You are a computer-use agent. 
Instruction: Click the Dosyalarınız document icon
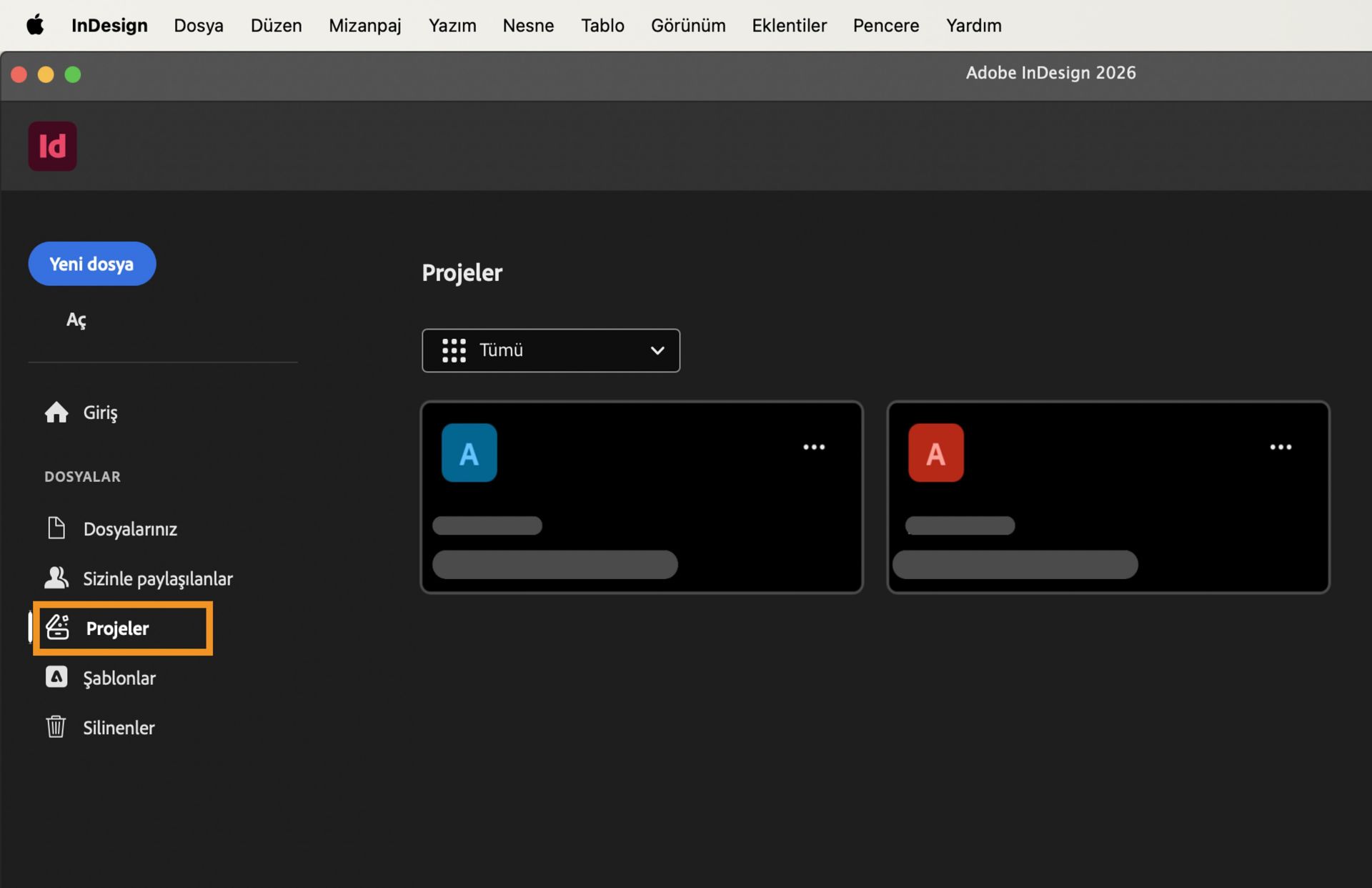tap(56, 528)
